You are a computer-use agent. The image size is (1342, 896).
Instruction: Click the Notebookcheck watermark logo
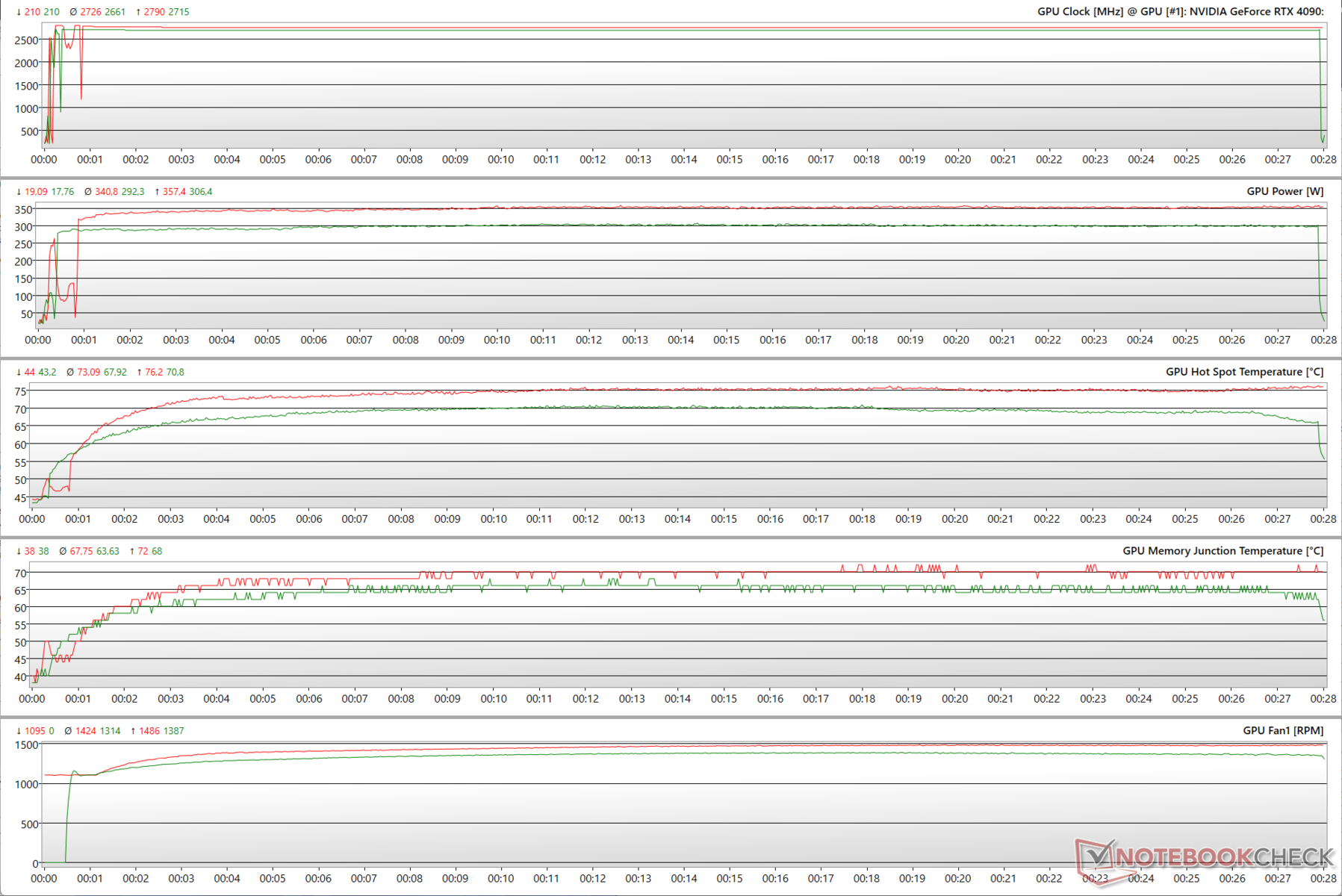[x=1205, y=856]
